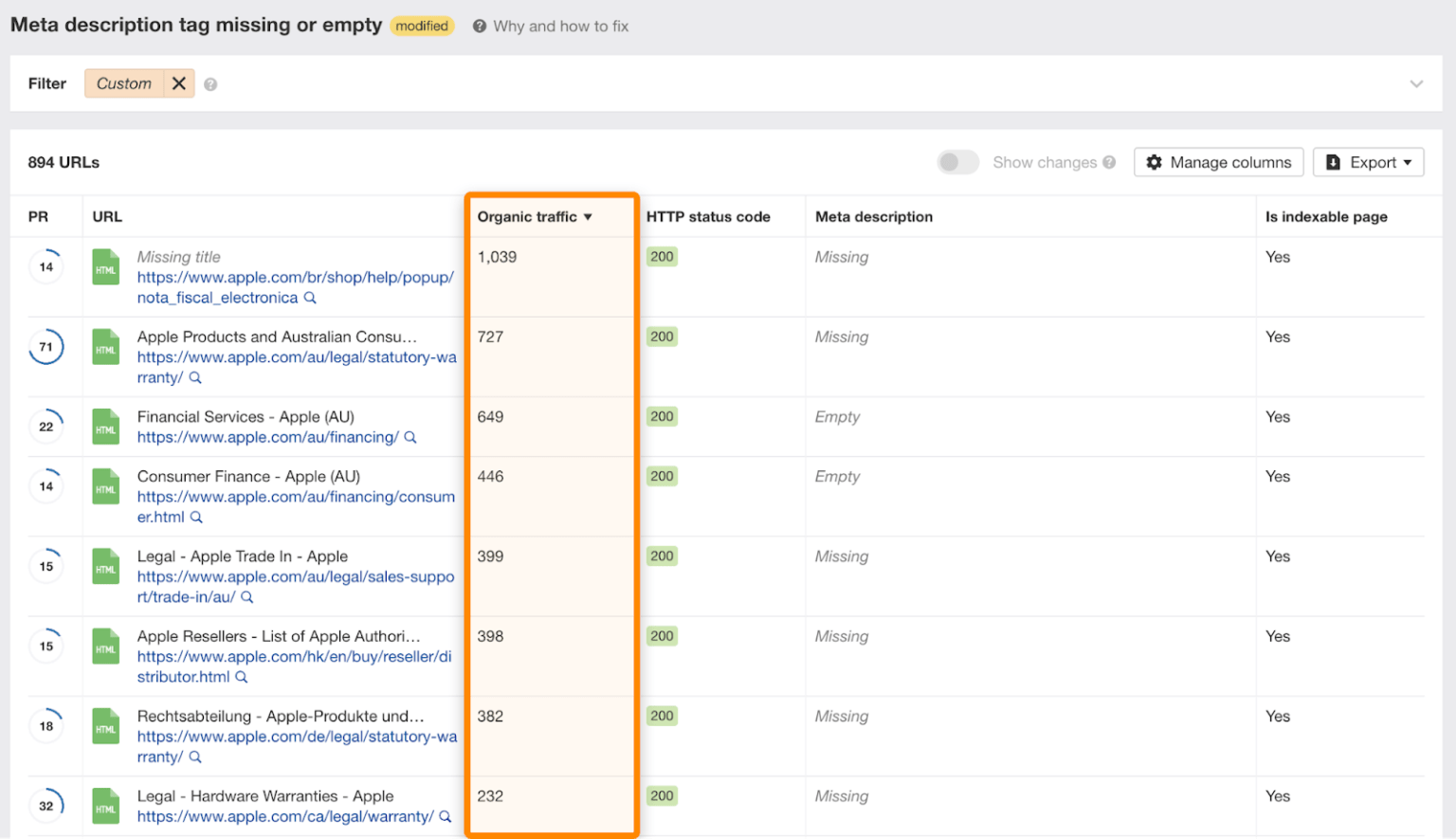Expand the filter panel using the right chevron
The height and width of the screenshot is (839, 1456).
pyautogui.click(x=1416, y=83)
